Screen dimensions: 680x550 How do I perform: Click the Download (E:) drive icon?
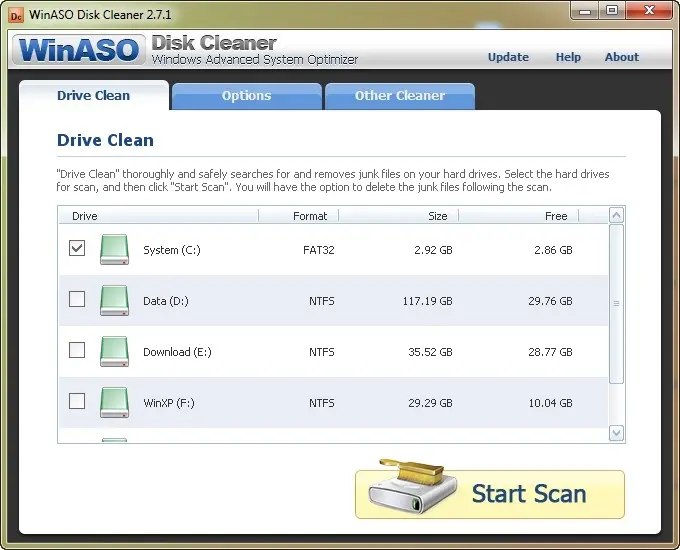(x=114, y=351)
